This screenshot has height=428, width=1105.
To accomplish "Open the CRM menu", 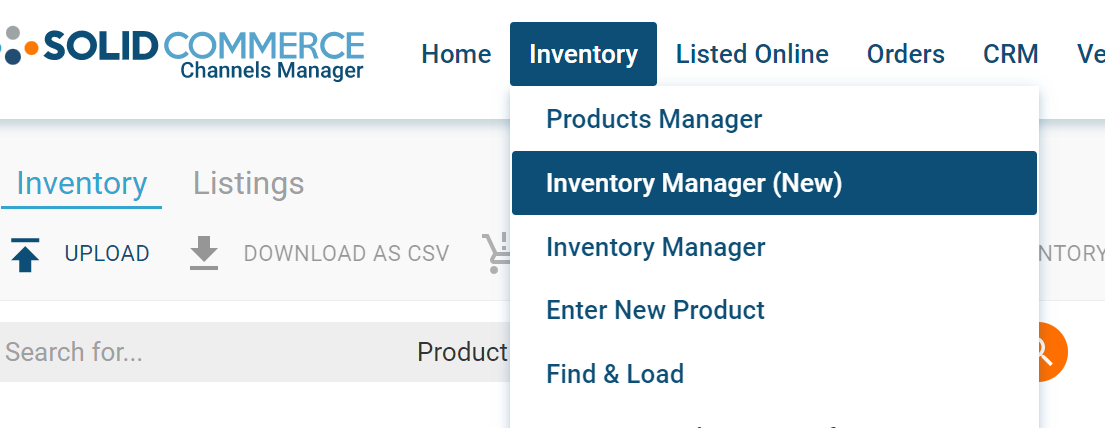I will pos(1011,54).
